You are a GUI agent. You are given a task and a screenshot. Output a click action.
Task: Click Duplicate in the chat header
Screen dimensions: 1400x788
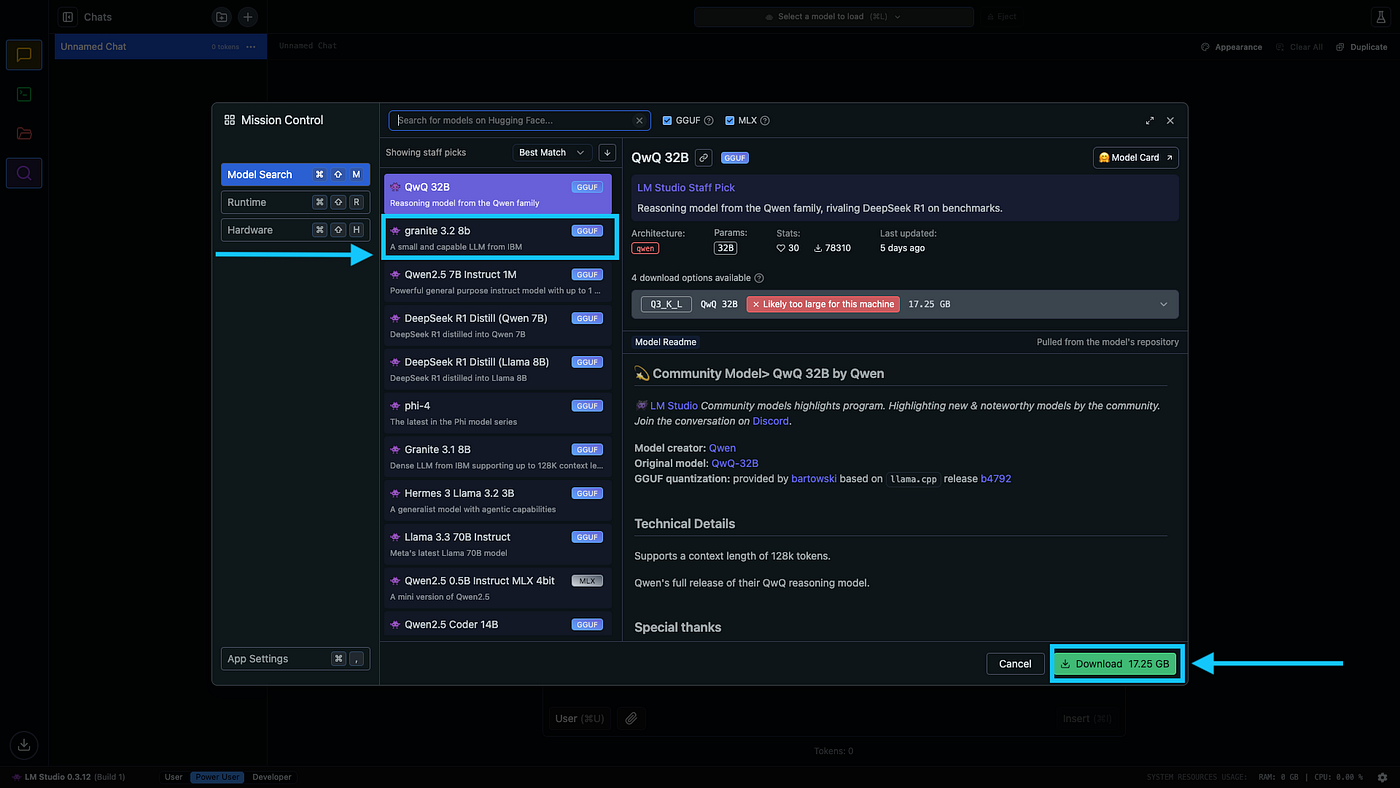(1362, 47)
